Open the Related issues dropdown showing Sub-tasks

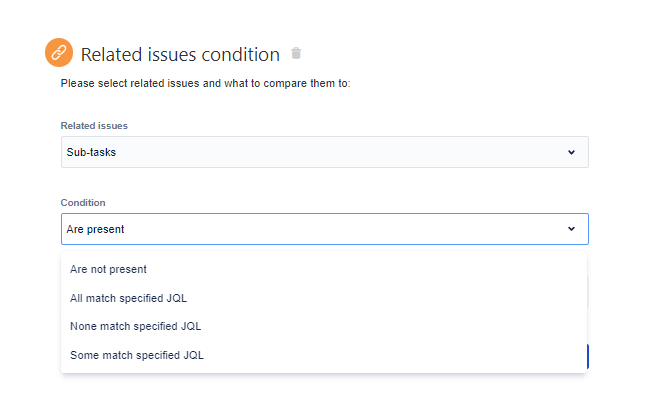324,152
